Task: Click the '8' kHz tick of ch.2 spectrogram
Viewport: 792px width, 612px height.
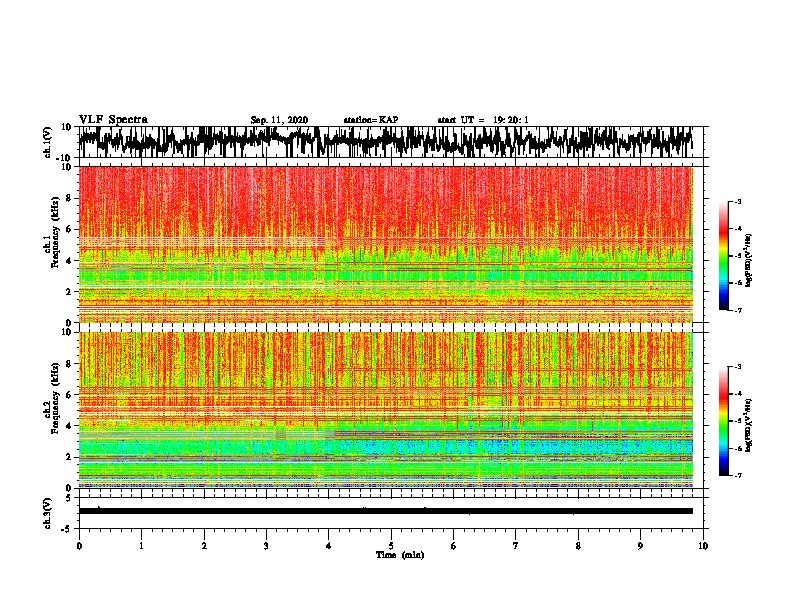Action: [69, 364]
